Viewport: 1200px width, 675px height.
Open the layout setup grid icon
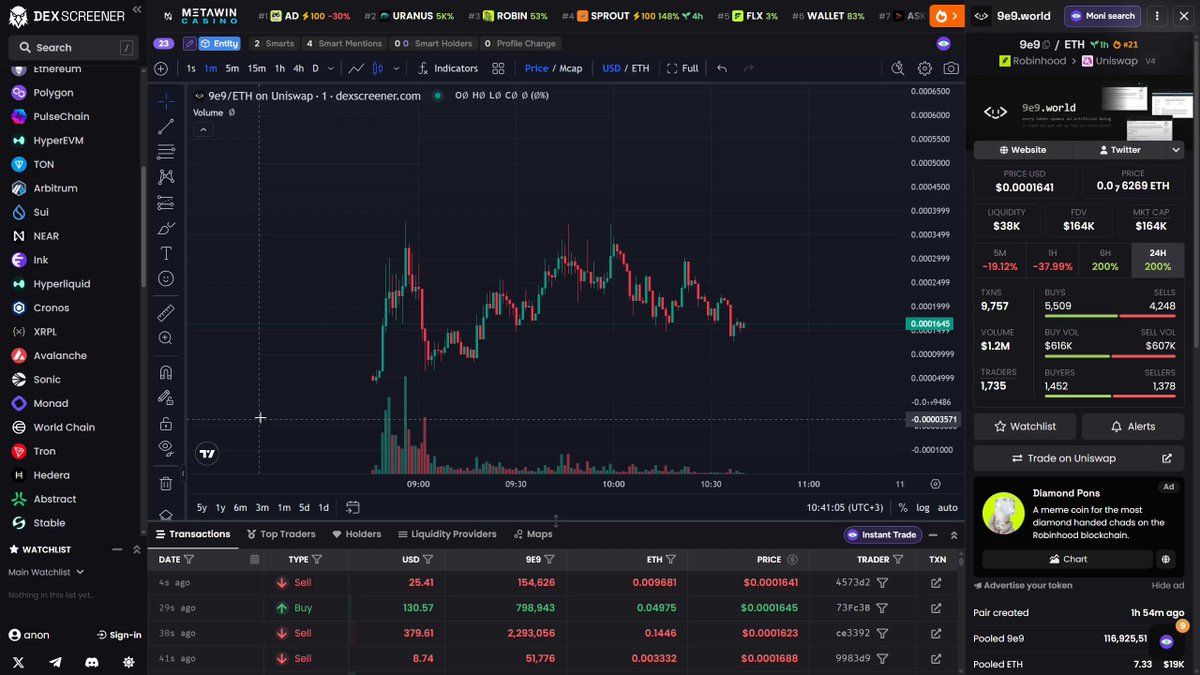pyautogui.click(x=498, y=69)
